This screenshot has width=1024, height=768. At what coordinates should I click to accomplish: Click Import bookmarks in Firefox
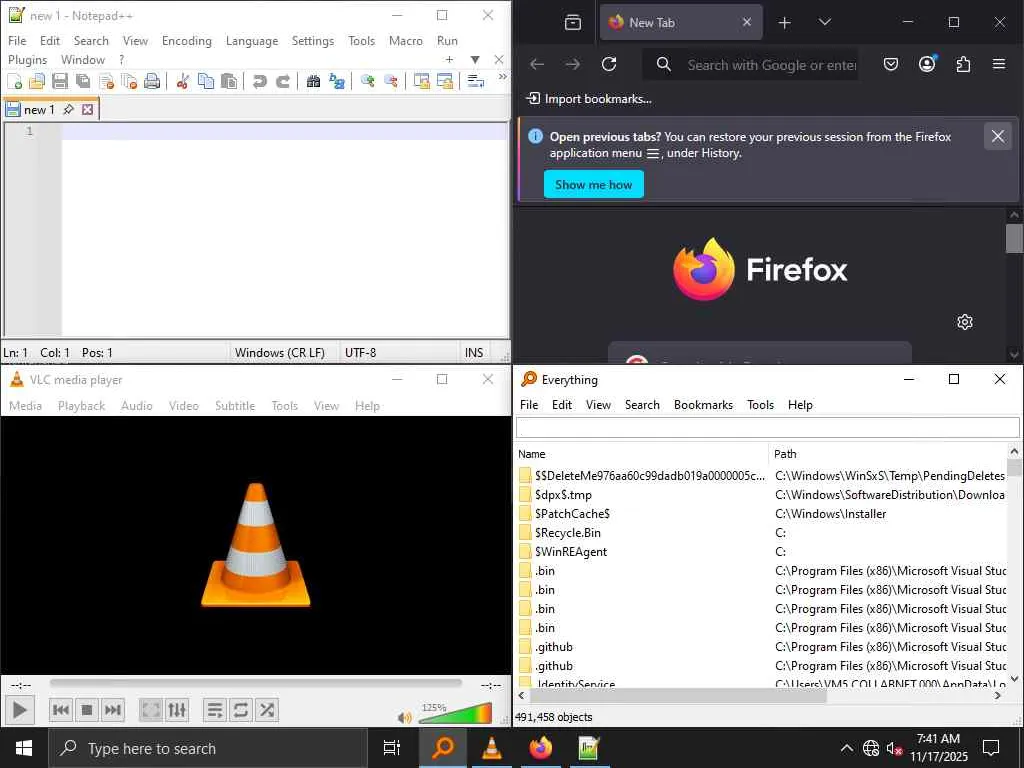tap(589, 99)
